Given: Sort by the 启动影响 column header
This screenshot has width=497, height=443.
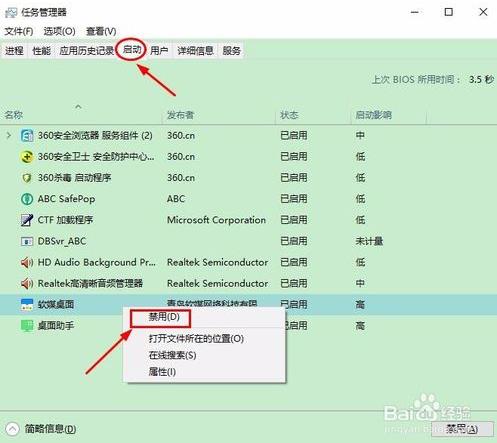Looking at the screenshot, I should point(373,115).
